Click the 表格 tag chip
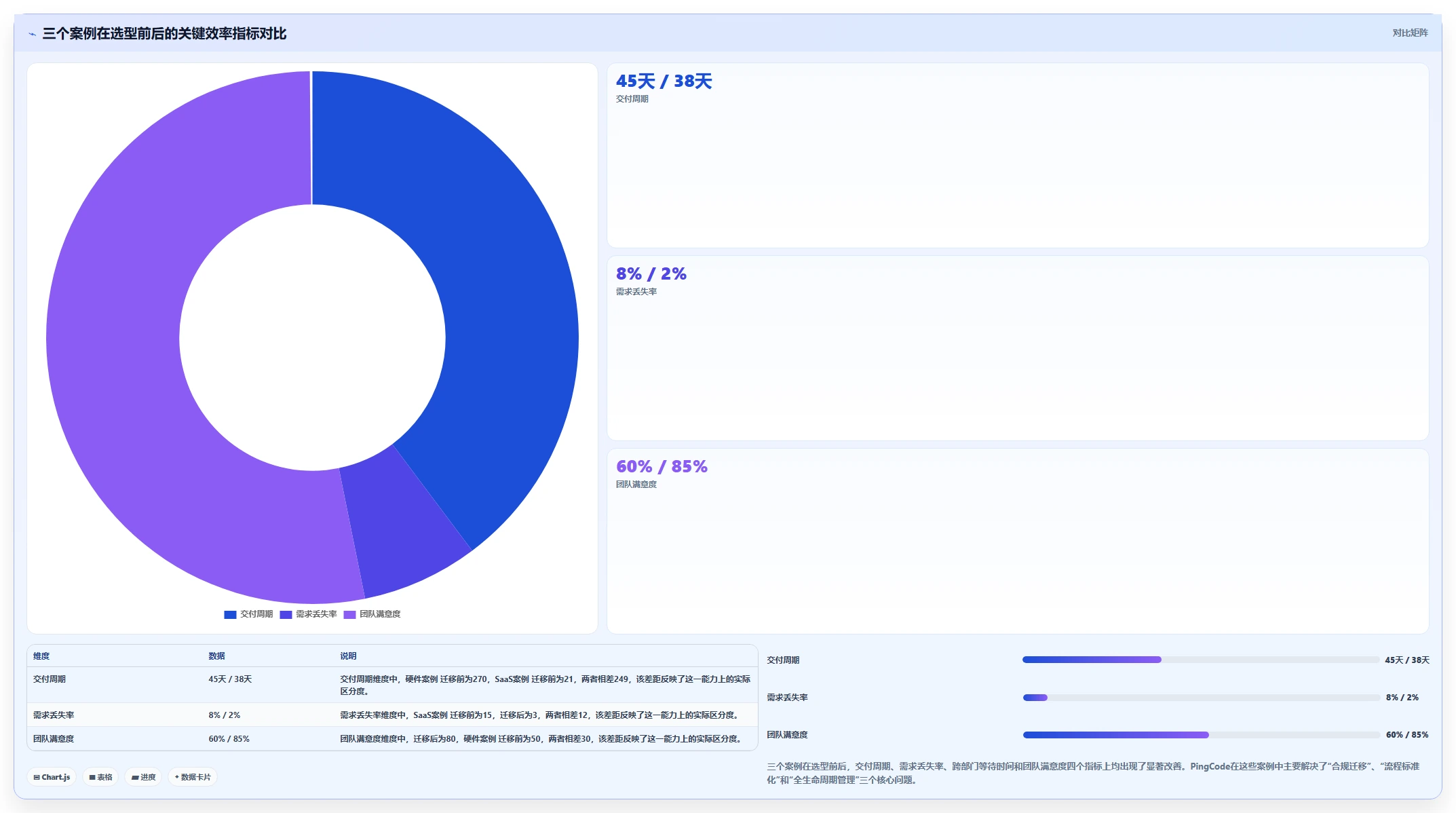The width and height of the screenshot is (1456, 813). point(100,777)
